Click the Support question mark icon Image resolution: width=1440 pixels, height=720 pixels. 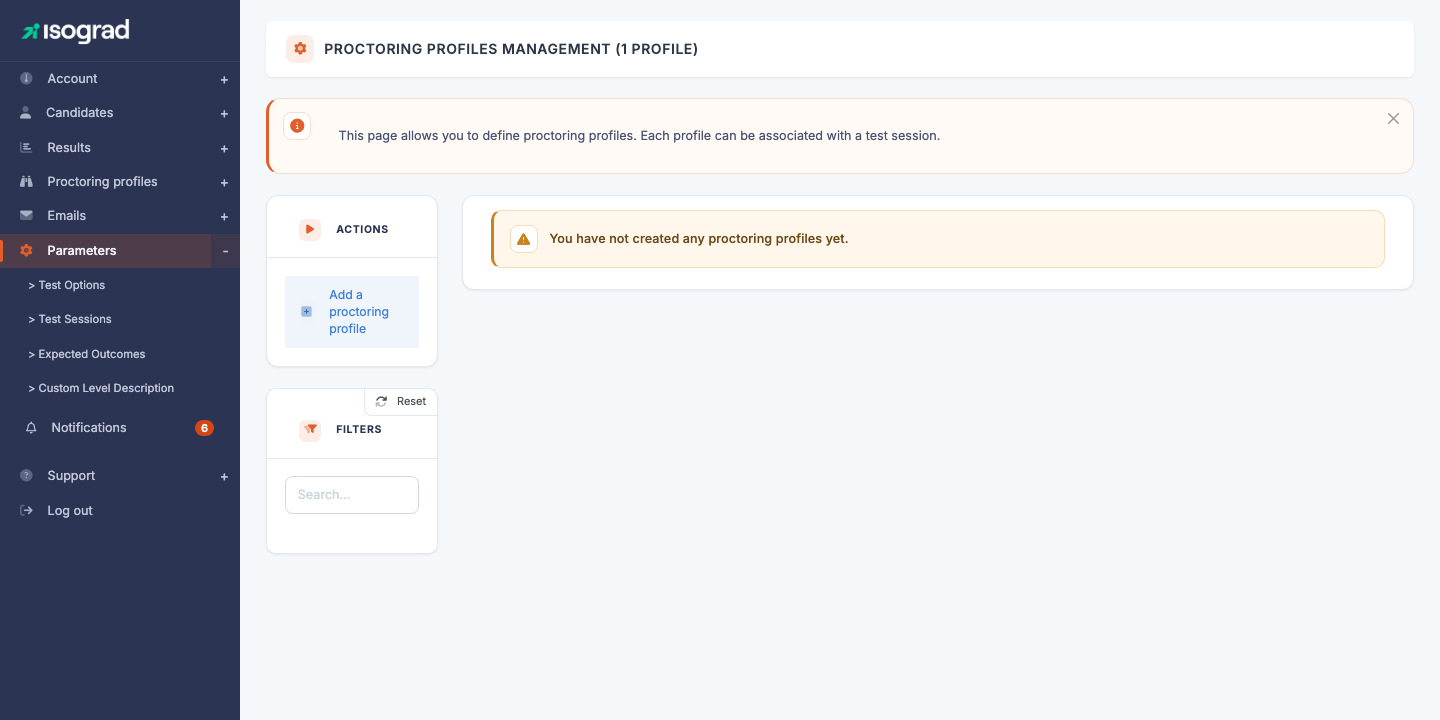point(27,475)
